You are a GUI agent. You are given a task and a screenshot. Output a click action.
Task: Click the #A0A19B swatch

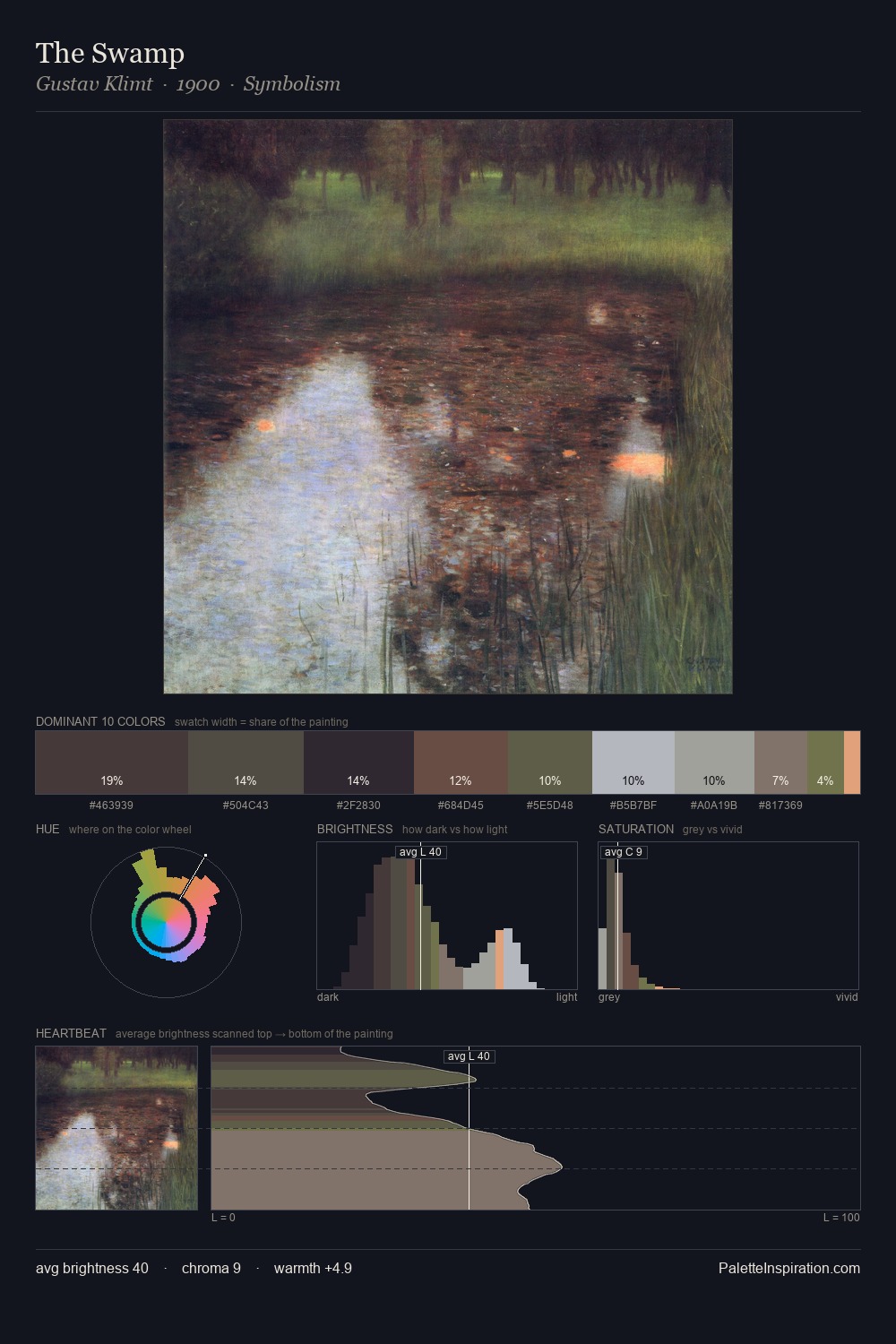[x=714, y=762]
